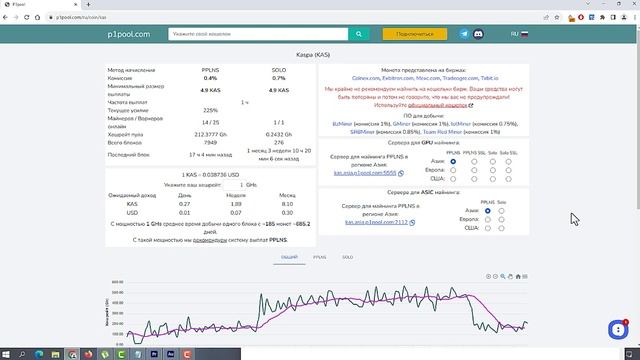Copy the GPU server address kas.asia.p1pool.com:5555
The width and height of the screenshot is (640, 360).
[x=401, y=173]
